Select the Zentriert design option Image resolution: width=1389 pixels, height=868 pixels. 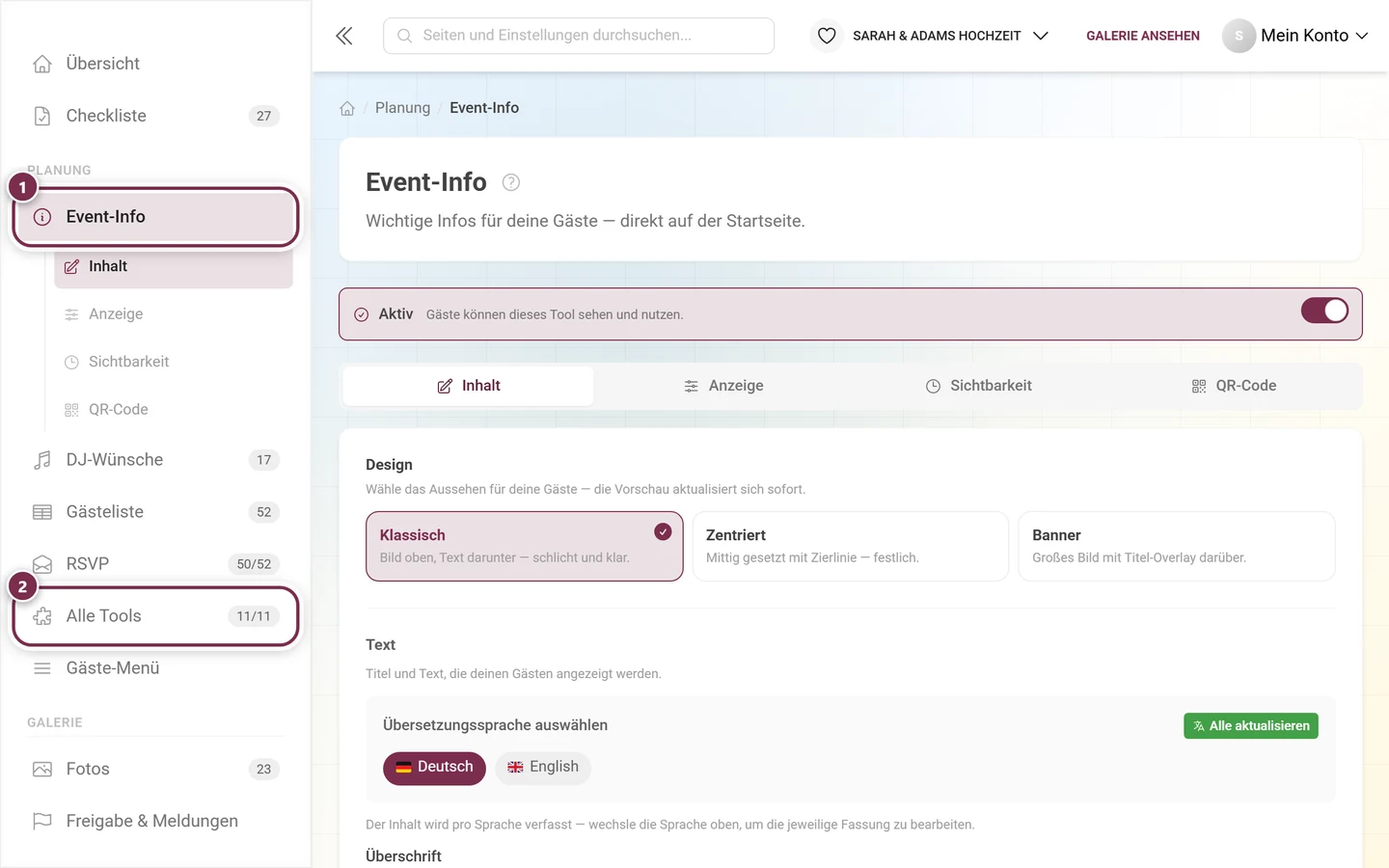(851, 546)
